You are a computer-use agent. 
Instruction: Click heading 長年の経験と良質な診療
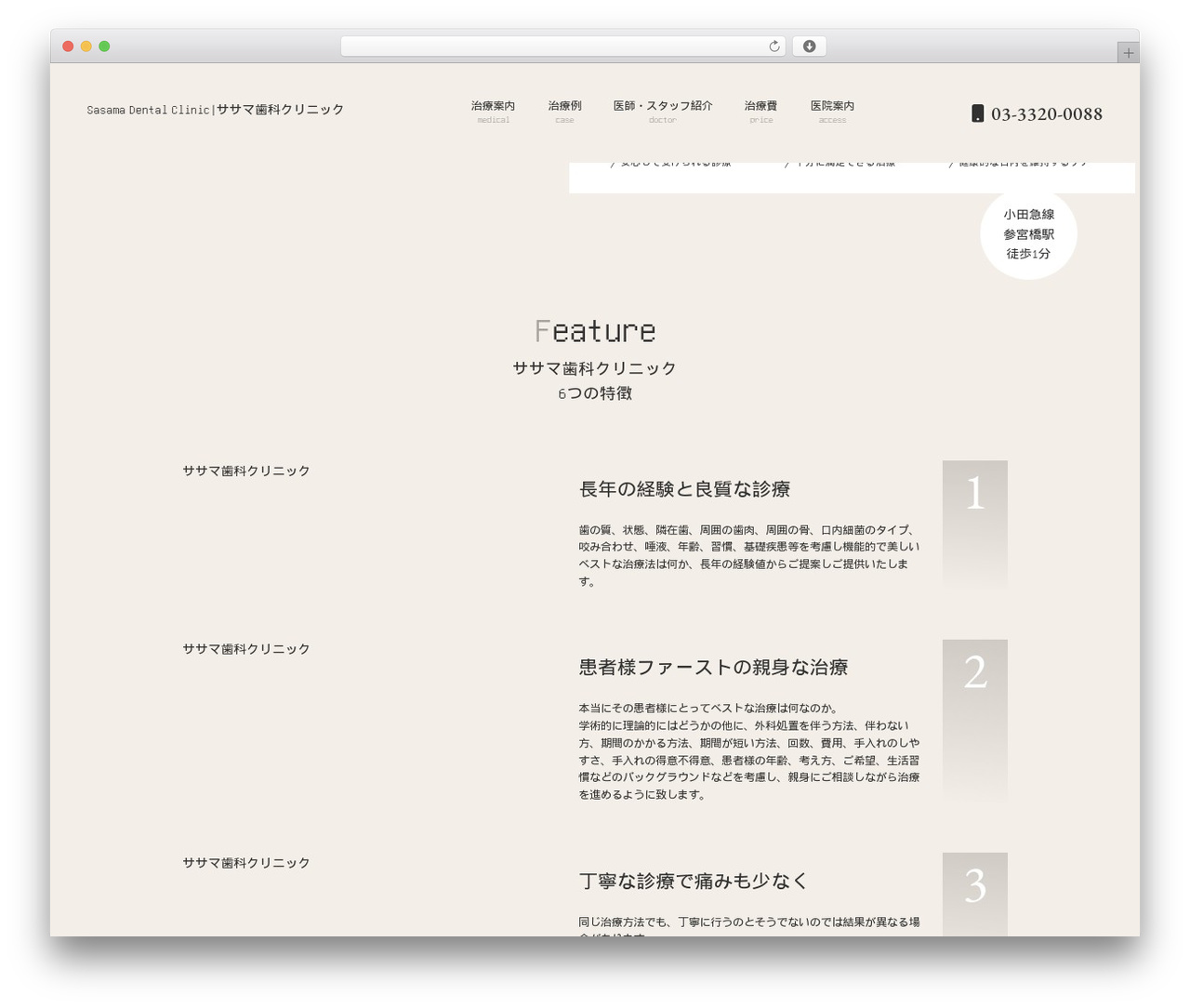click(x=684, y=489)
